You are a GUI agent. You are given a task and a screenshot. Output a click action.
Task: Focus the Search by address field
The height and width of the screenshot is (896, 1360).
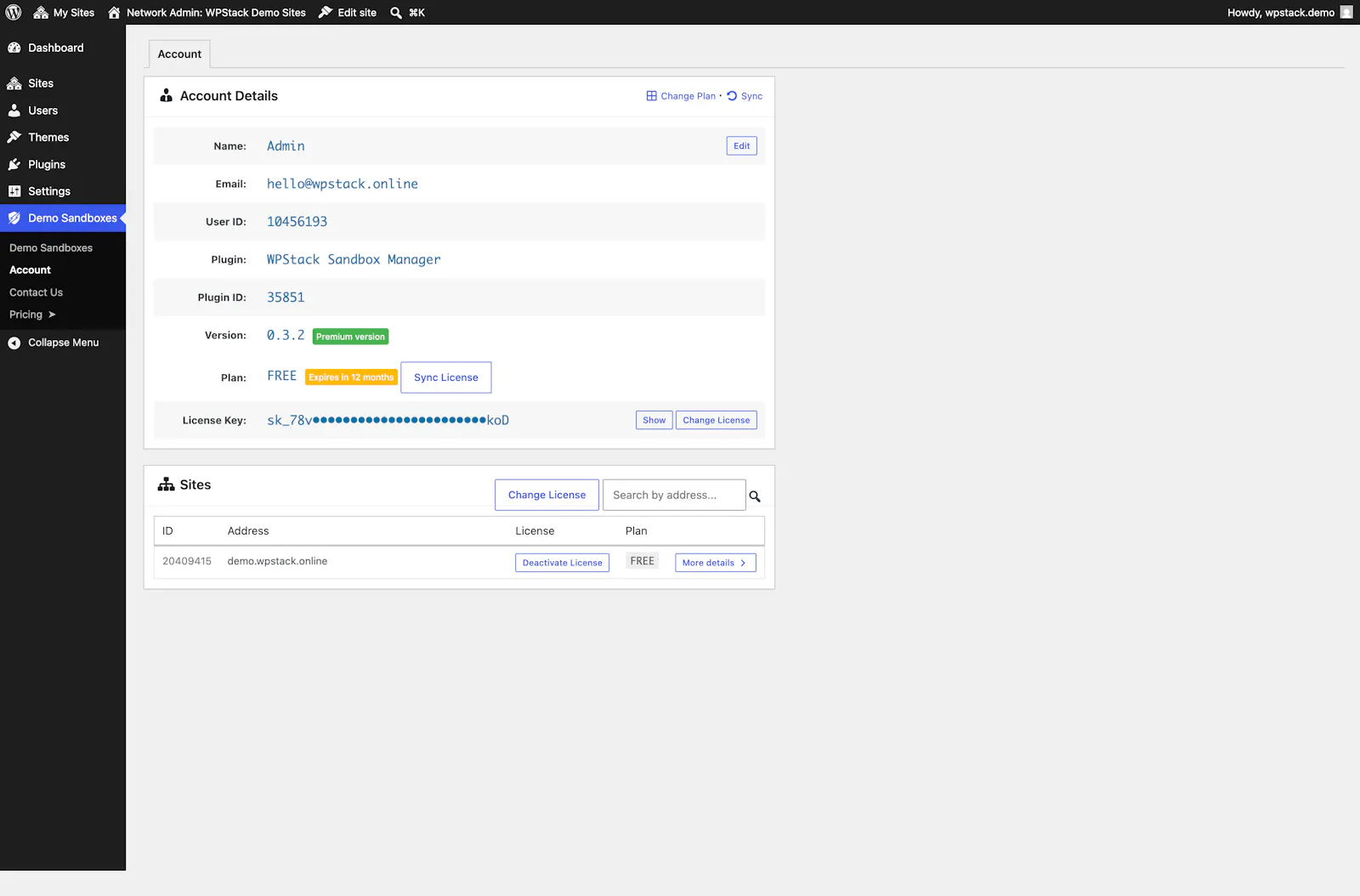pos(674,495)
